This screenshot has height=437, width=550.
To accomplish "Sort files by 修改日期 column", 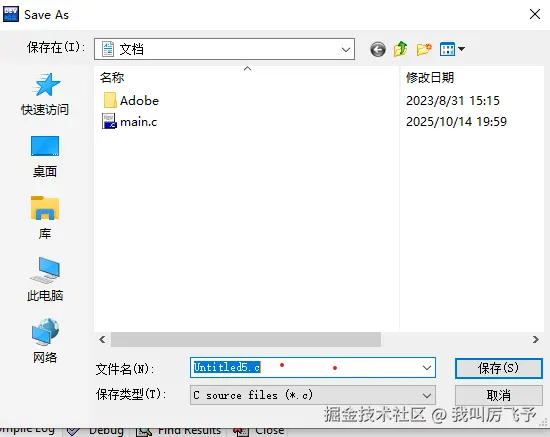I will [430, 77].
